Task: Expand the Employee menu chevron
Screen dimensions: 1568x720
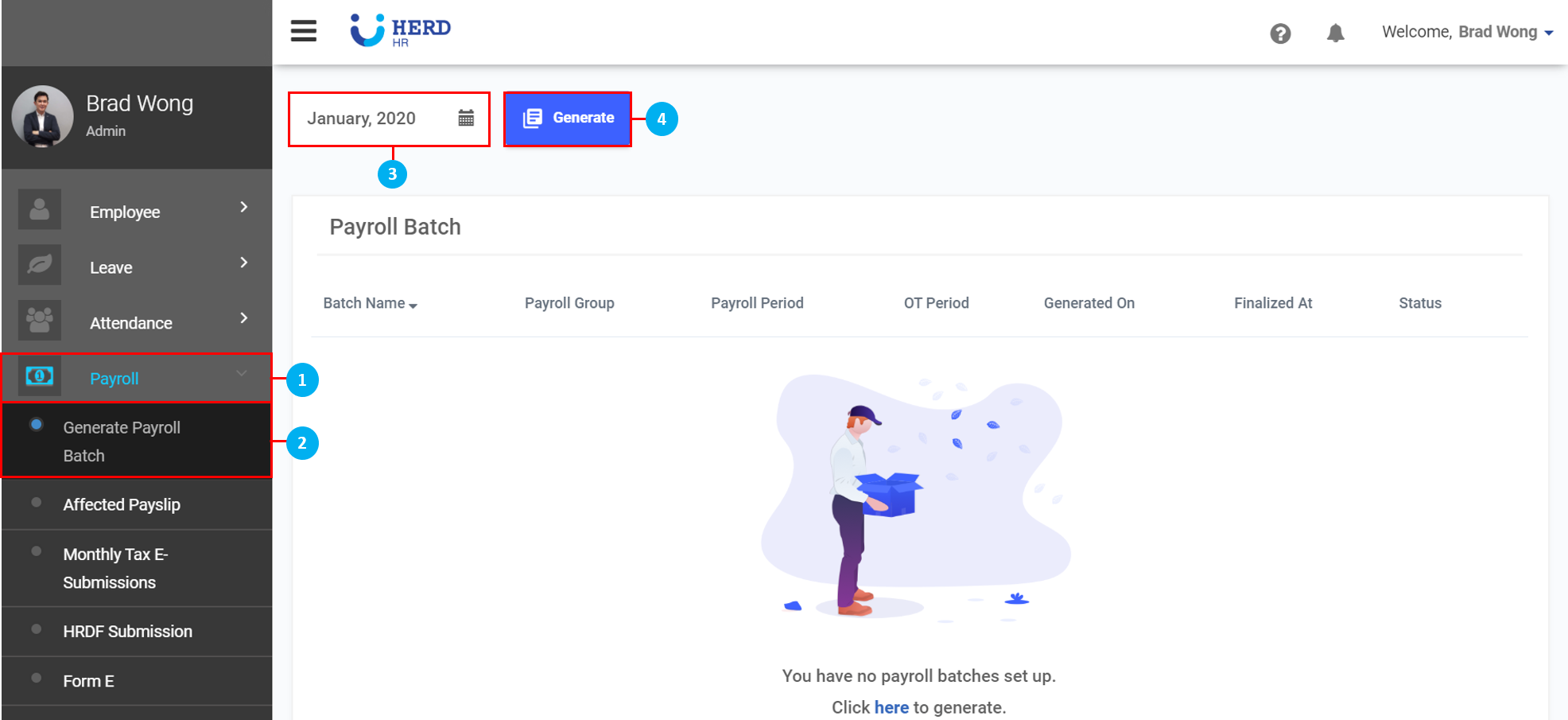Action: point(244,207)
